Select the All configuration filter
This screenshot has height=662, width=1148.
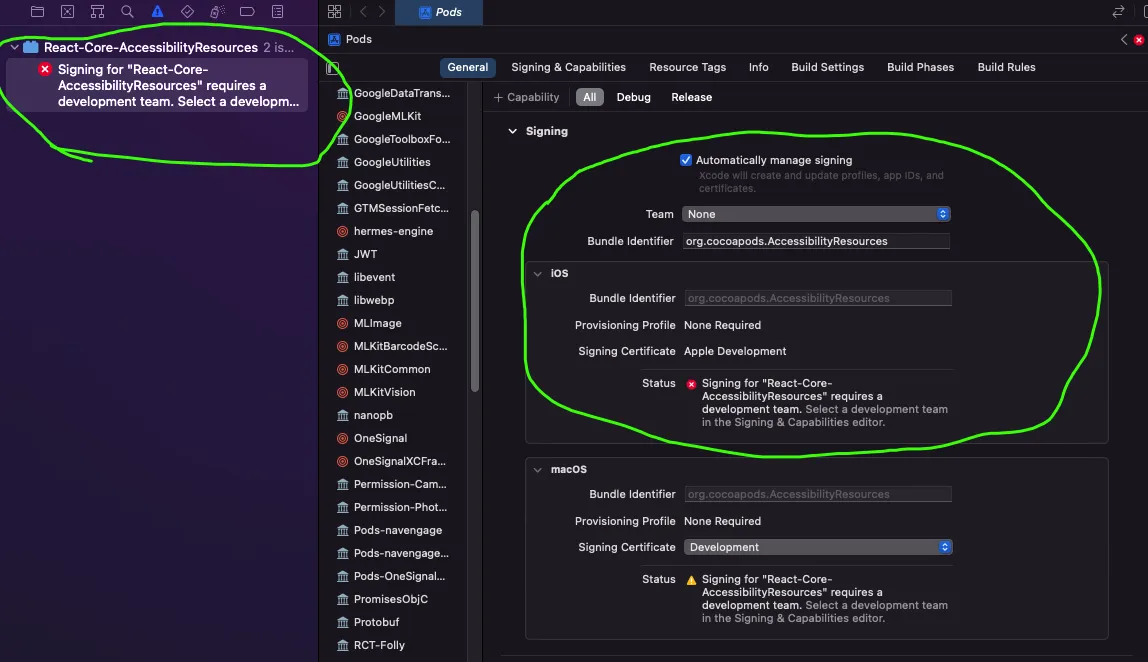click(x=589, y=97)
